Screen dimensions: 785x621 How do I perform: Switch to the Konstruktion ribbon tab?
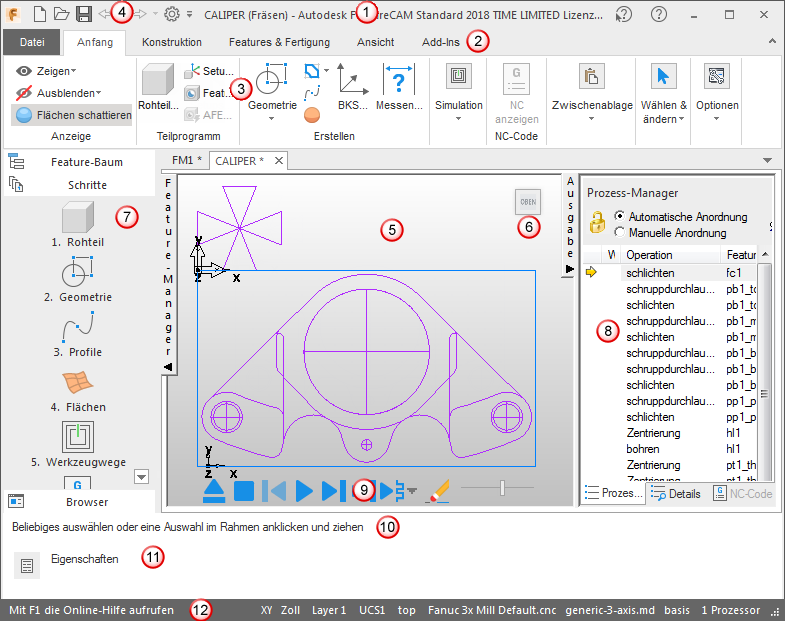pyautogui.click(x=172, y=42)
